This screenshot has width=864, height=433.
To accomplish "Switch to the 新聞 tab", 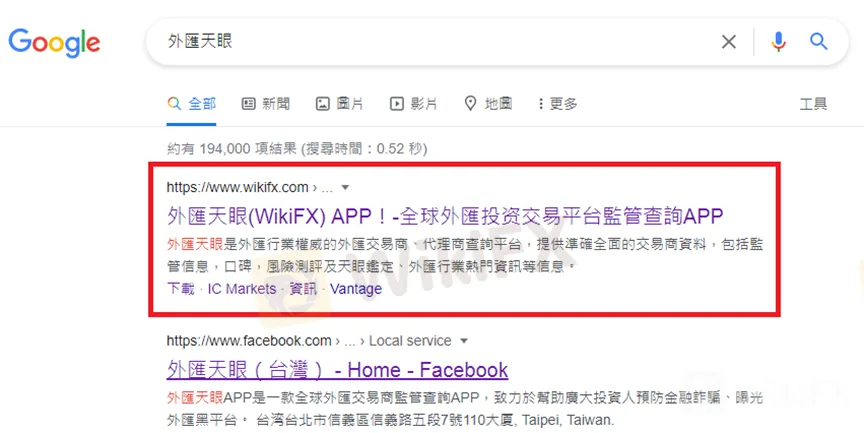I will [x=266, y=104].
